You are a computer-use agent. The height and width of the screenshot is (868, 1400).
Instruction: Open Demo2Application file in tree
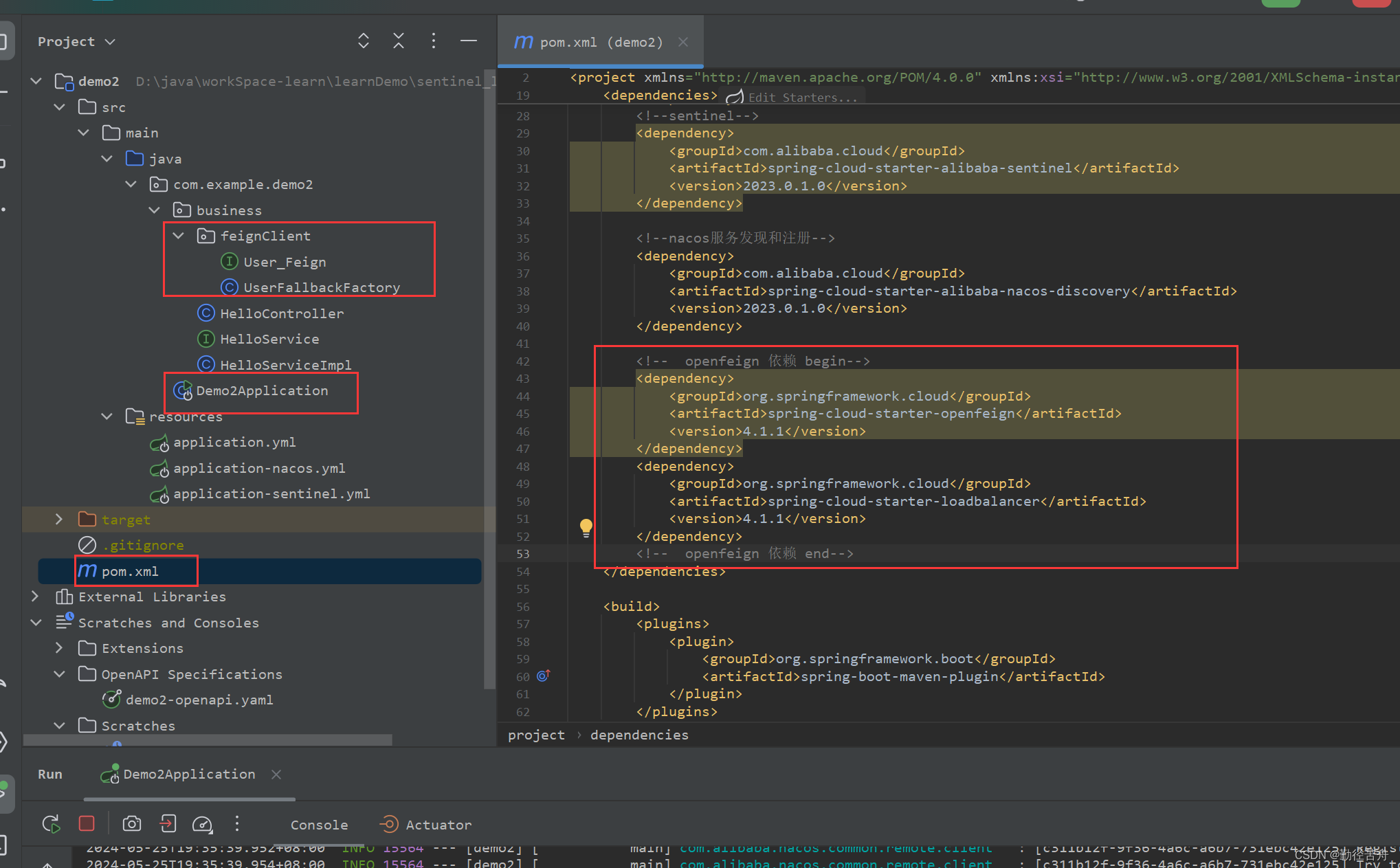261,391
